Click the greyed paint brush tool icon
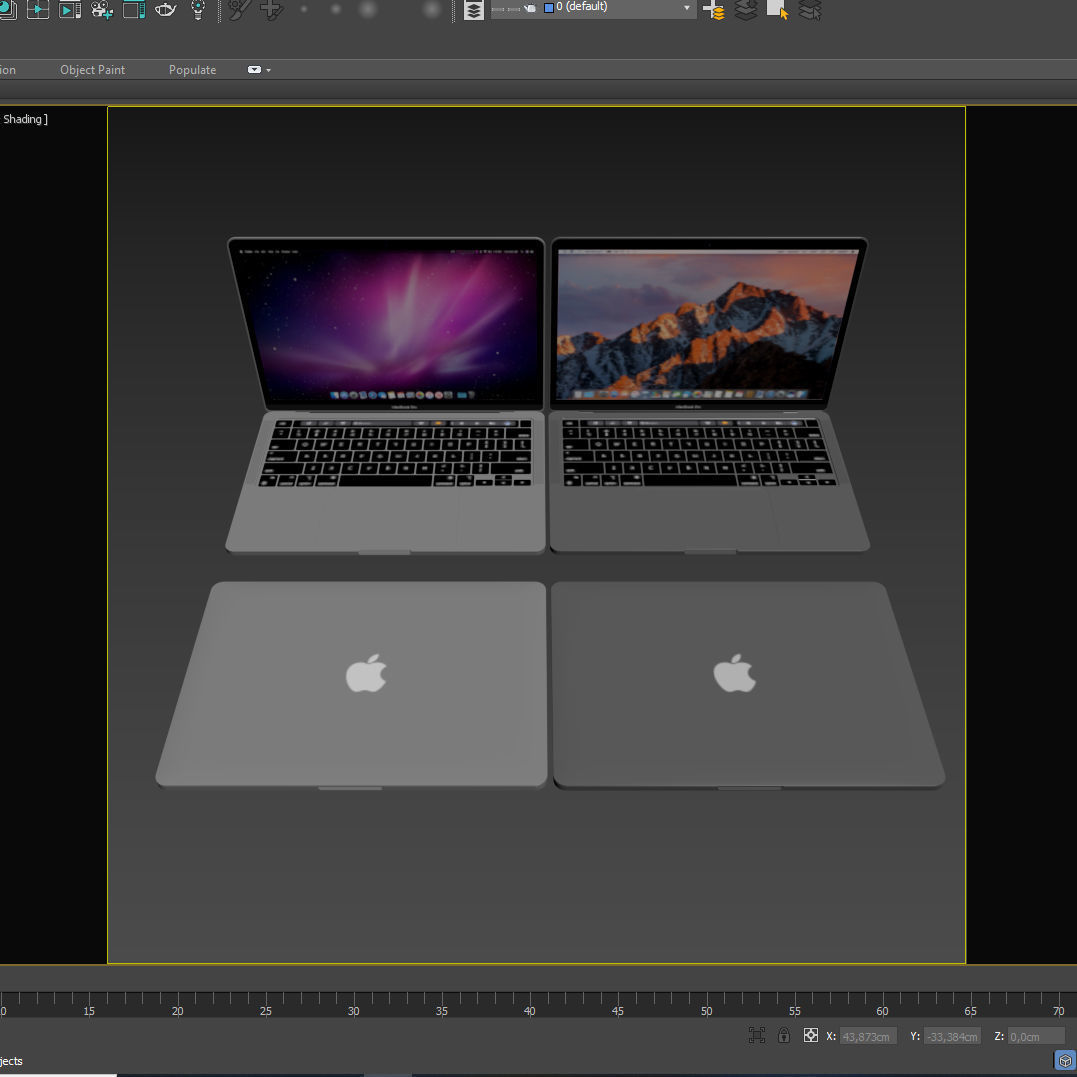The image size is (1077, 1077). point(238,10)
